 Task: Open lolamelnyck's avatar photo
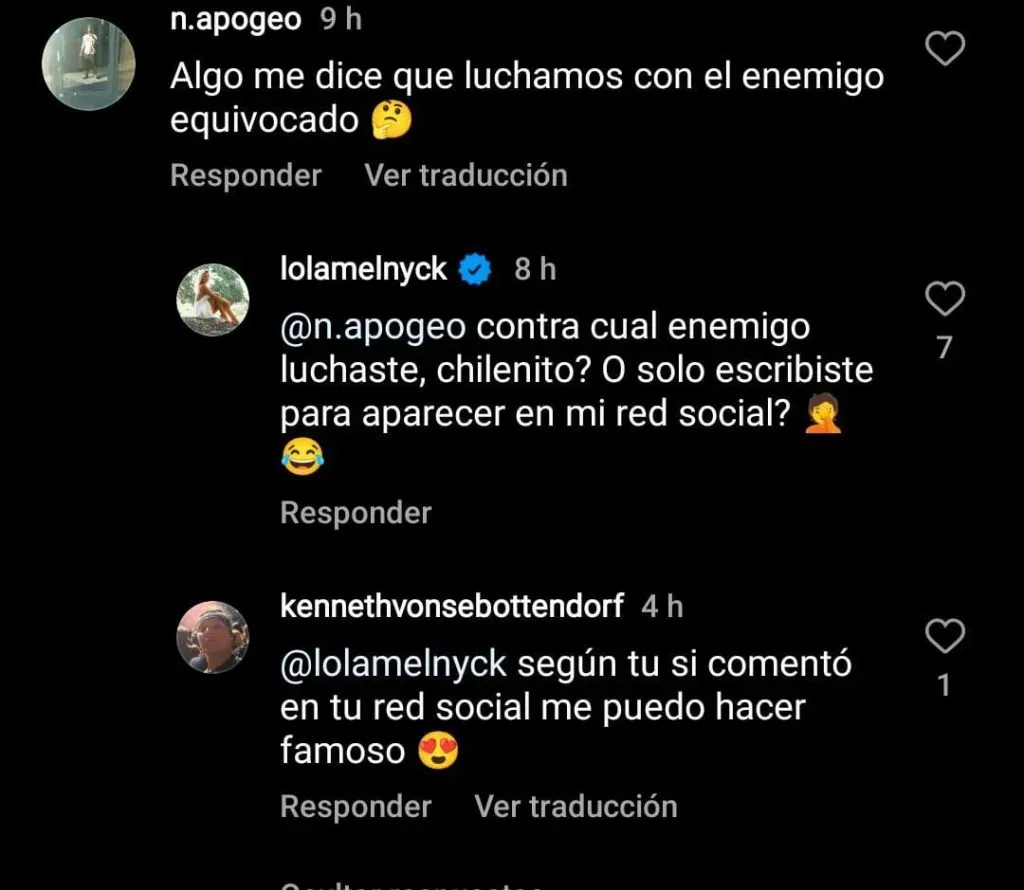[x=213, y=300]
